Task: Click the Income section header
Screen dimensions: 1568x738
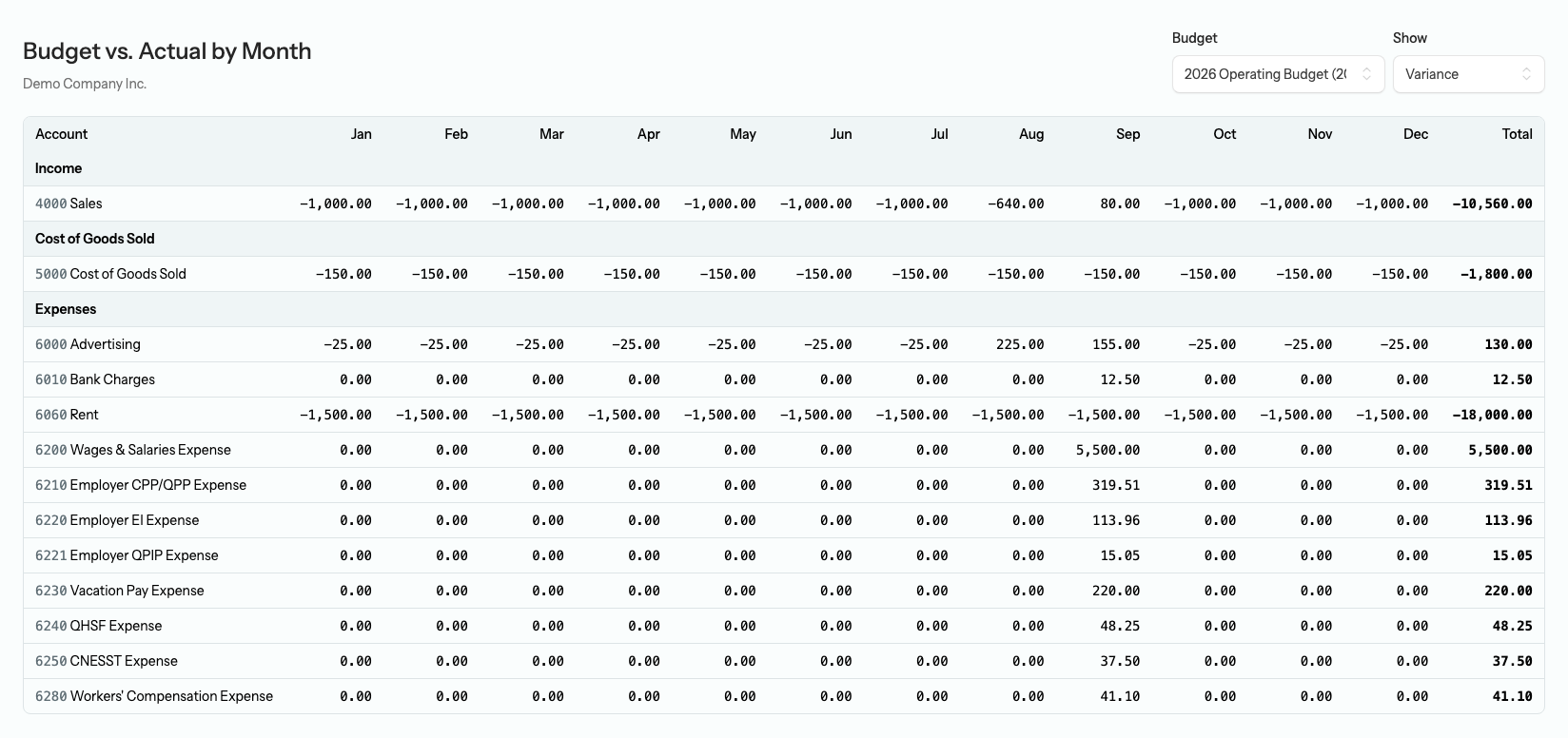Action: [x=58, y=168]
